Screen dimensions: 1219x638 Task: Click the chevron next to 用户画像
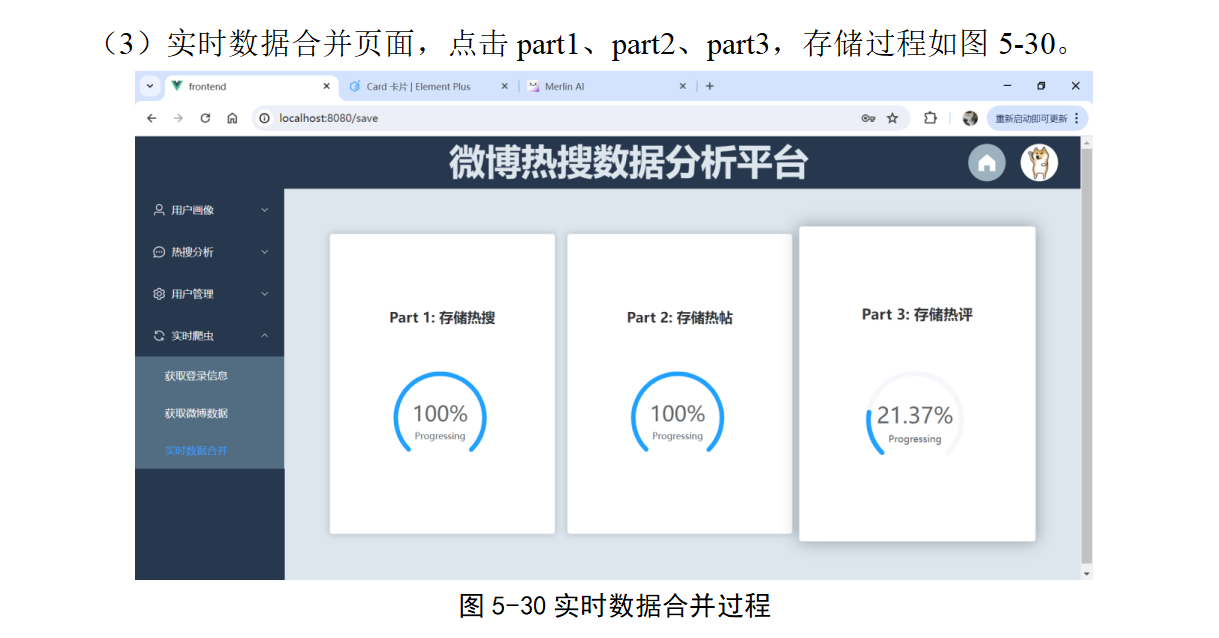(x=265, y=210)
